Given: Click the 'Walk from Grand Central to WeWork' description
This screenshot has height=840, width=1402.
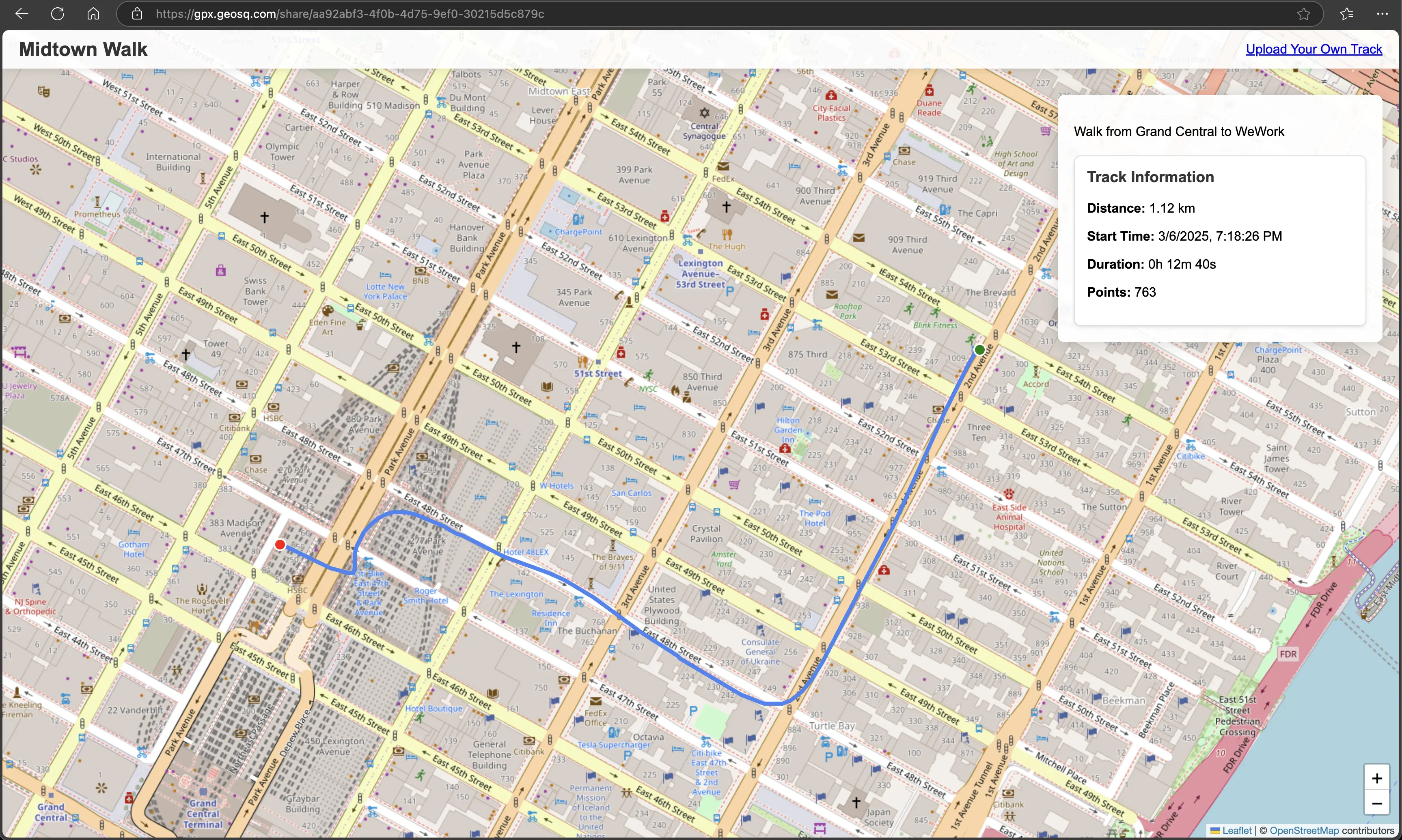Looking at the screenshot, I should tap(1179, 131).
